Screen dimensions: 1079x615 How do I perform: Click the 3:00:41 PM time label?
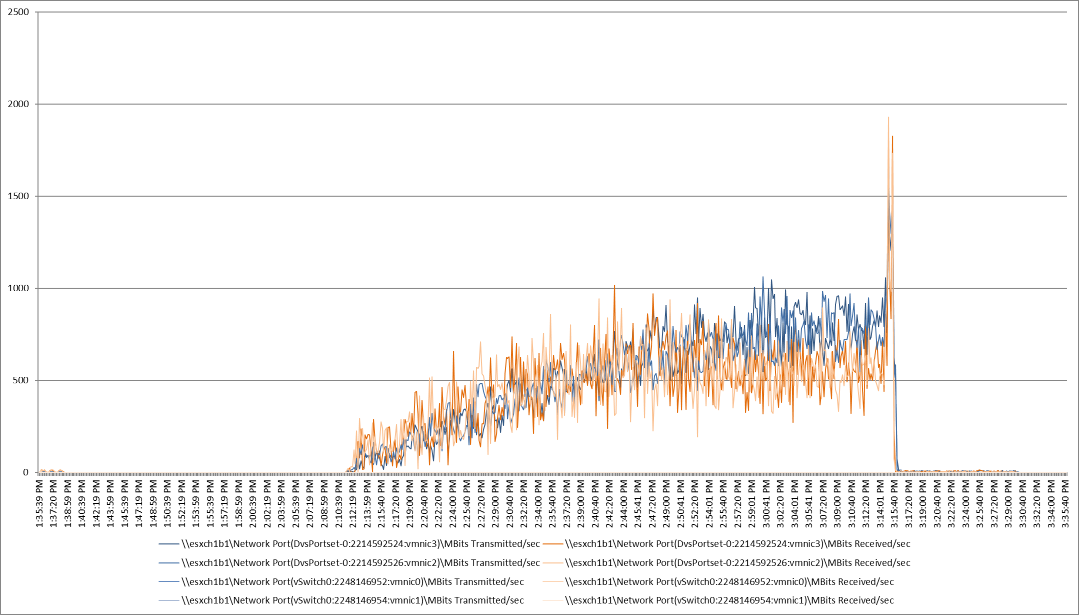pyautogui.click(x=767, y=504)
